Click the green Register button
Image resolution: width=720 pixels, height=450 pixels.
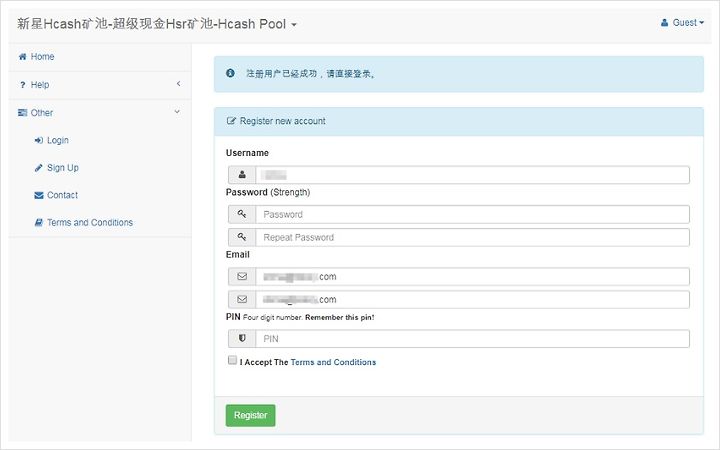250,416
